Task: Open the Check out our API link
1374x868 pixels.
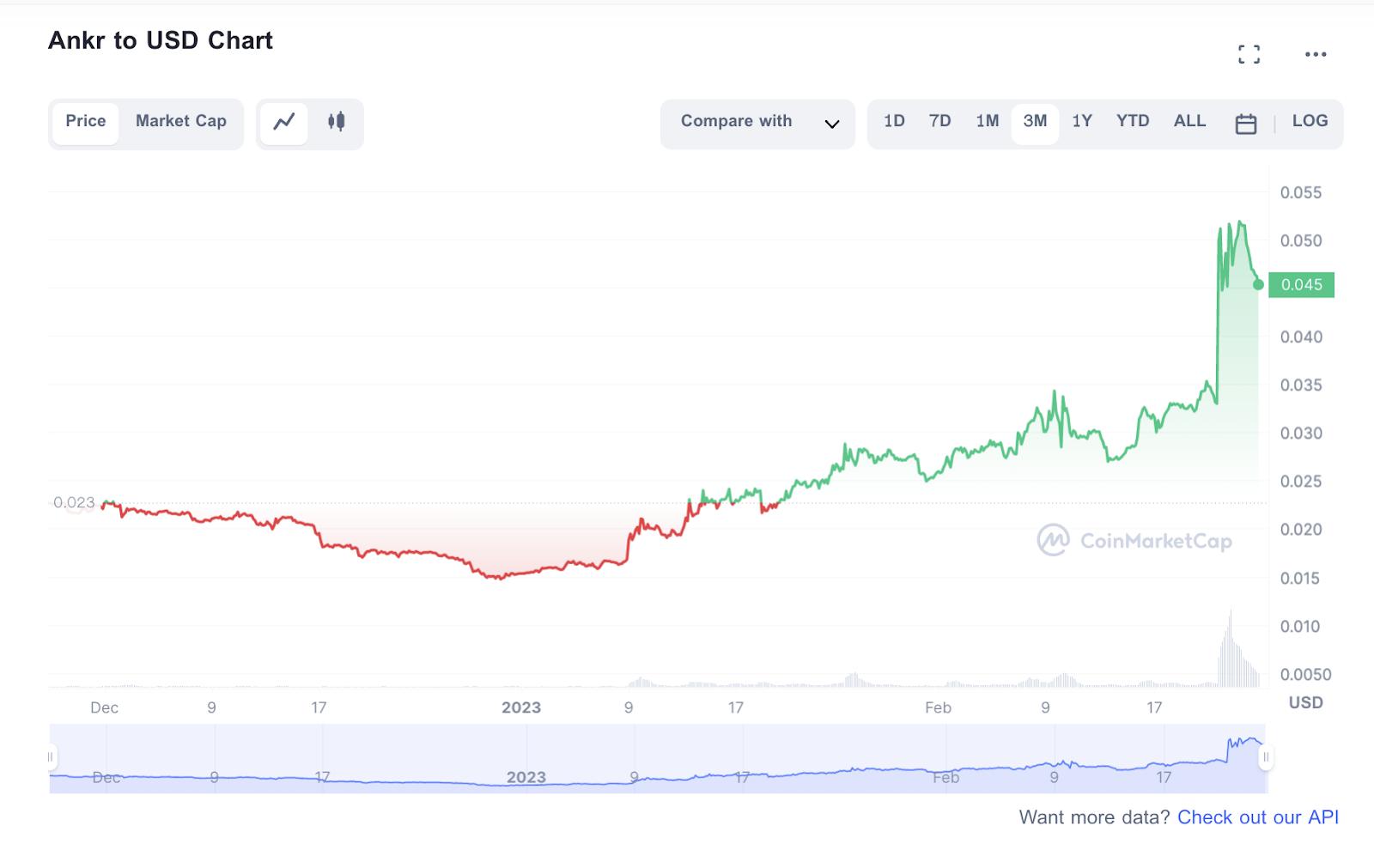Action: 1257,817
